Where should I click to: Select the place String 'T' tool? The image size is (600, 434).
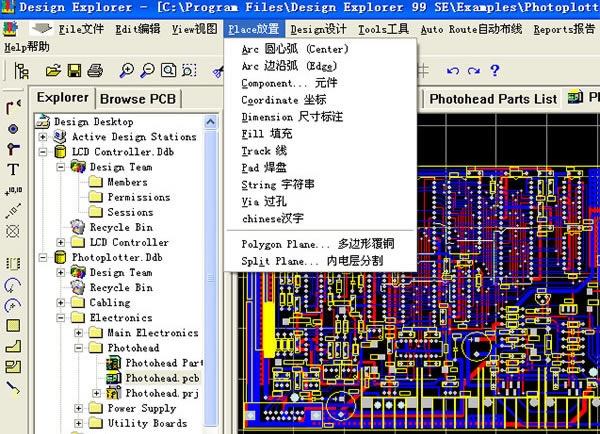[13, 169]
